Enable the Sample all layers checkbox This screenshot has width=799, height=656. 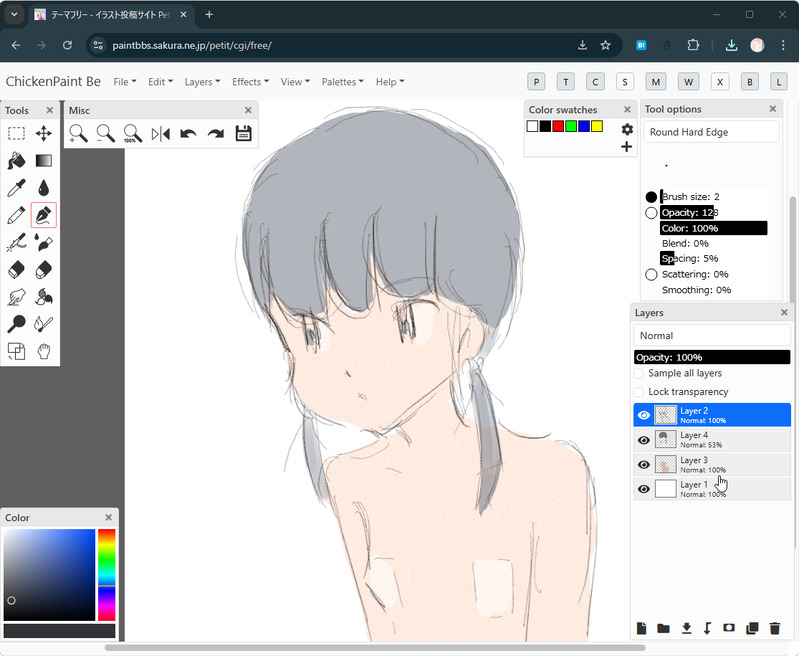(640, 373)
